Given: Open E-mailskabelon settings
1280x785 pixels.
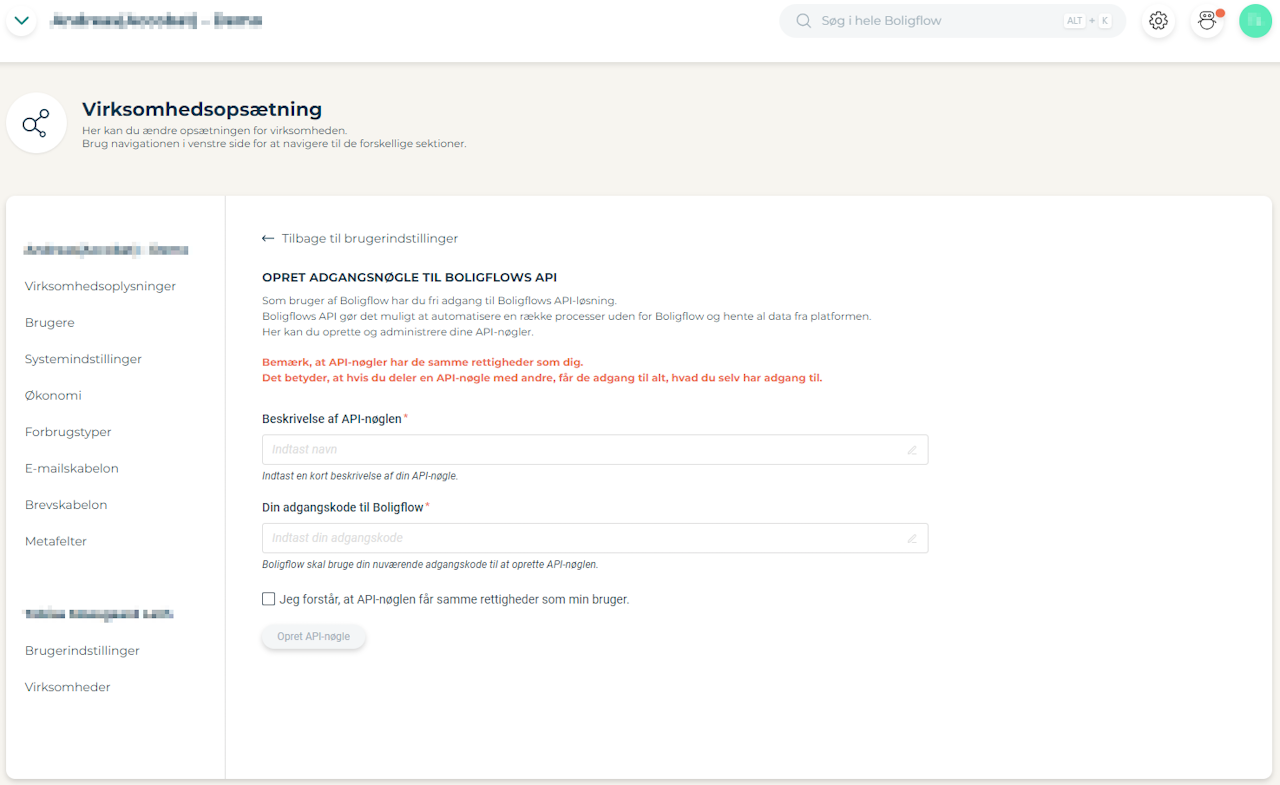Looking at the screenshot, I should 72,468.
